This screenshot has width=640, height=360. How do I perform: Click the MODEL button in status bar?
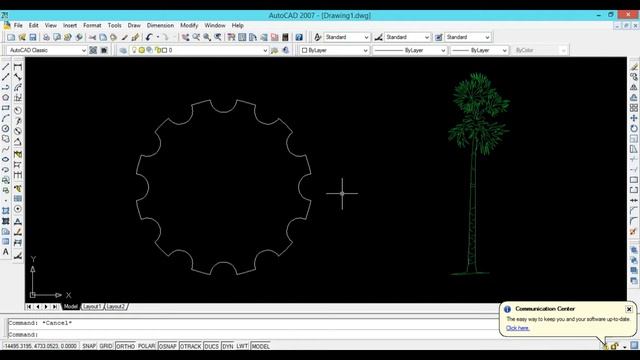pyautogui.click(x=260, y=346)
